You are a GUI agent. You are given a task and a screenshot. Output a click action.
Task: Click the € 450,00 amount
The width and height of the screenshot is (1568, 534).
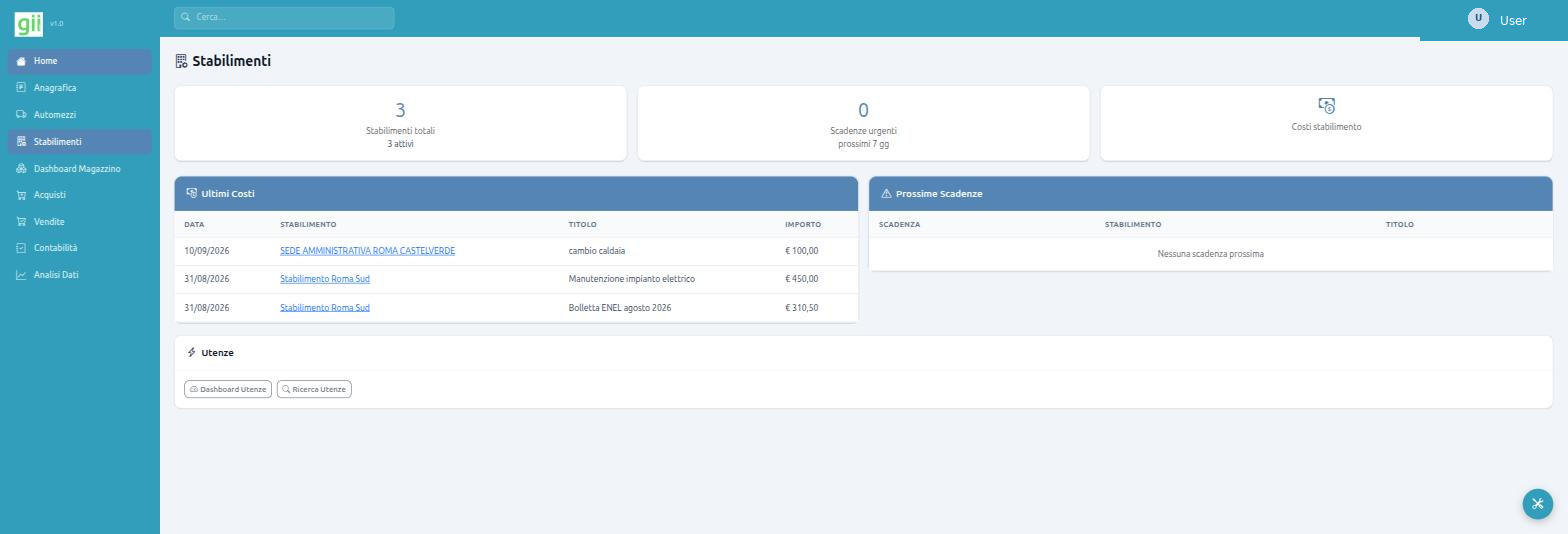point(801,279)
